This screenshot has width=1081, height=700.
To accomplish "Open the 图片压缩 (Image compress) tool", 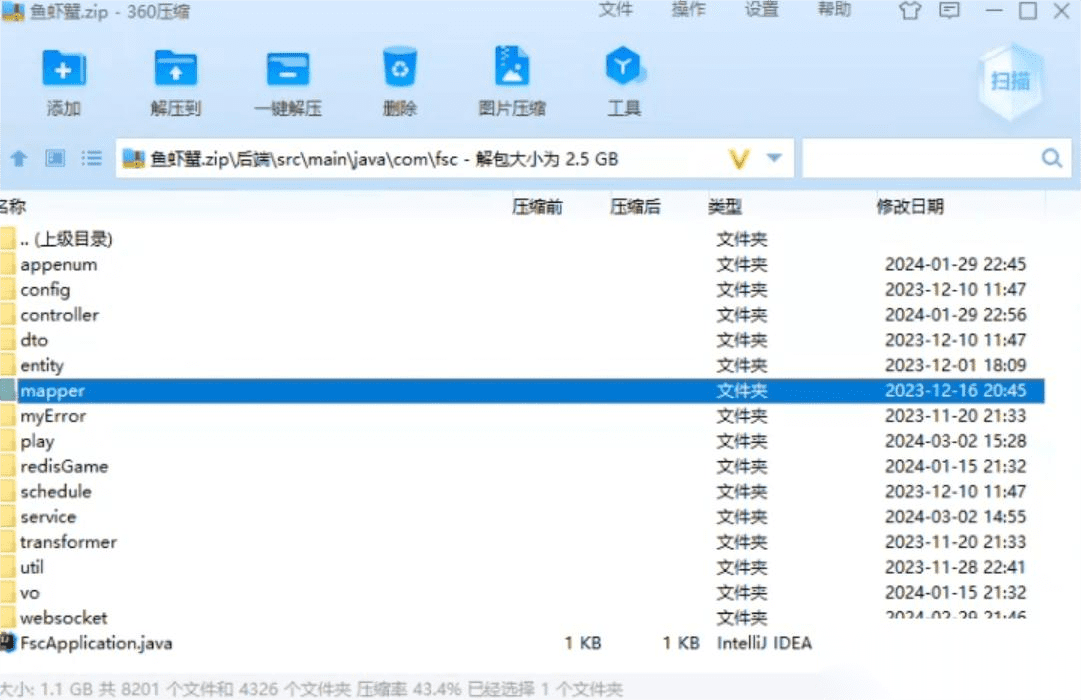I will pos(512,66).
